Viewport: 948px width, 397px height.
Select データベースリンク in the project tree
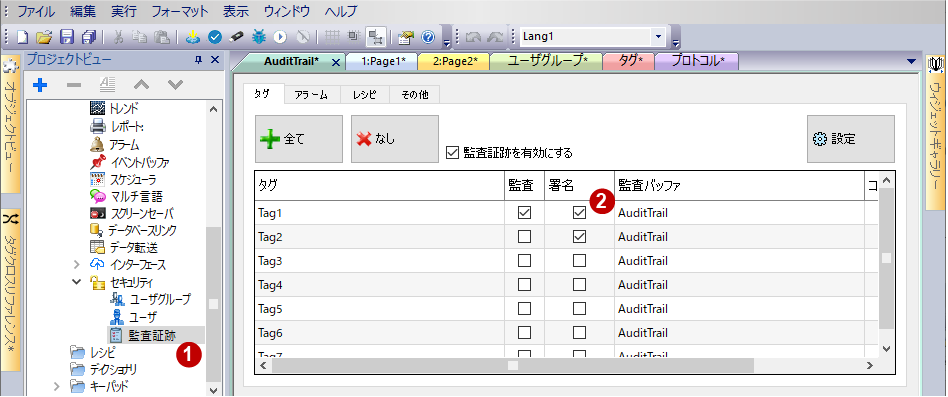coord(133,230)
